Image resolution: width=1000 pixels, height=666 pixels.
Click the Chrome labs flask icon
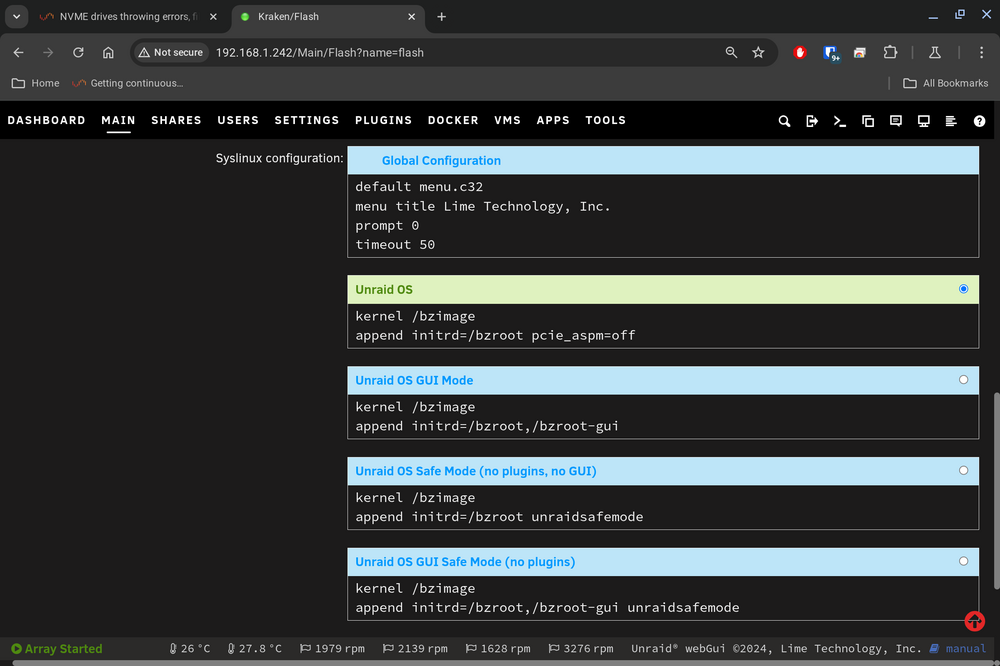coord(934,52)
